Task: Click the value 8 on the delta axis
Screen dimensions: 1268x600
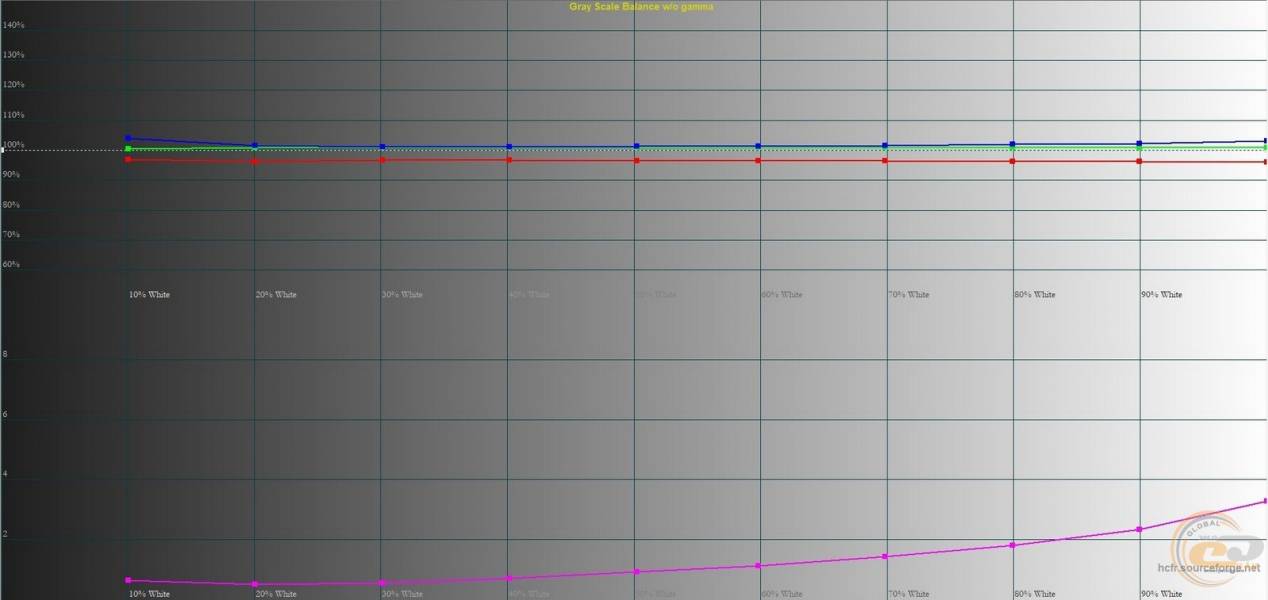Action: point(6,355)
